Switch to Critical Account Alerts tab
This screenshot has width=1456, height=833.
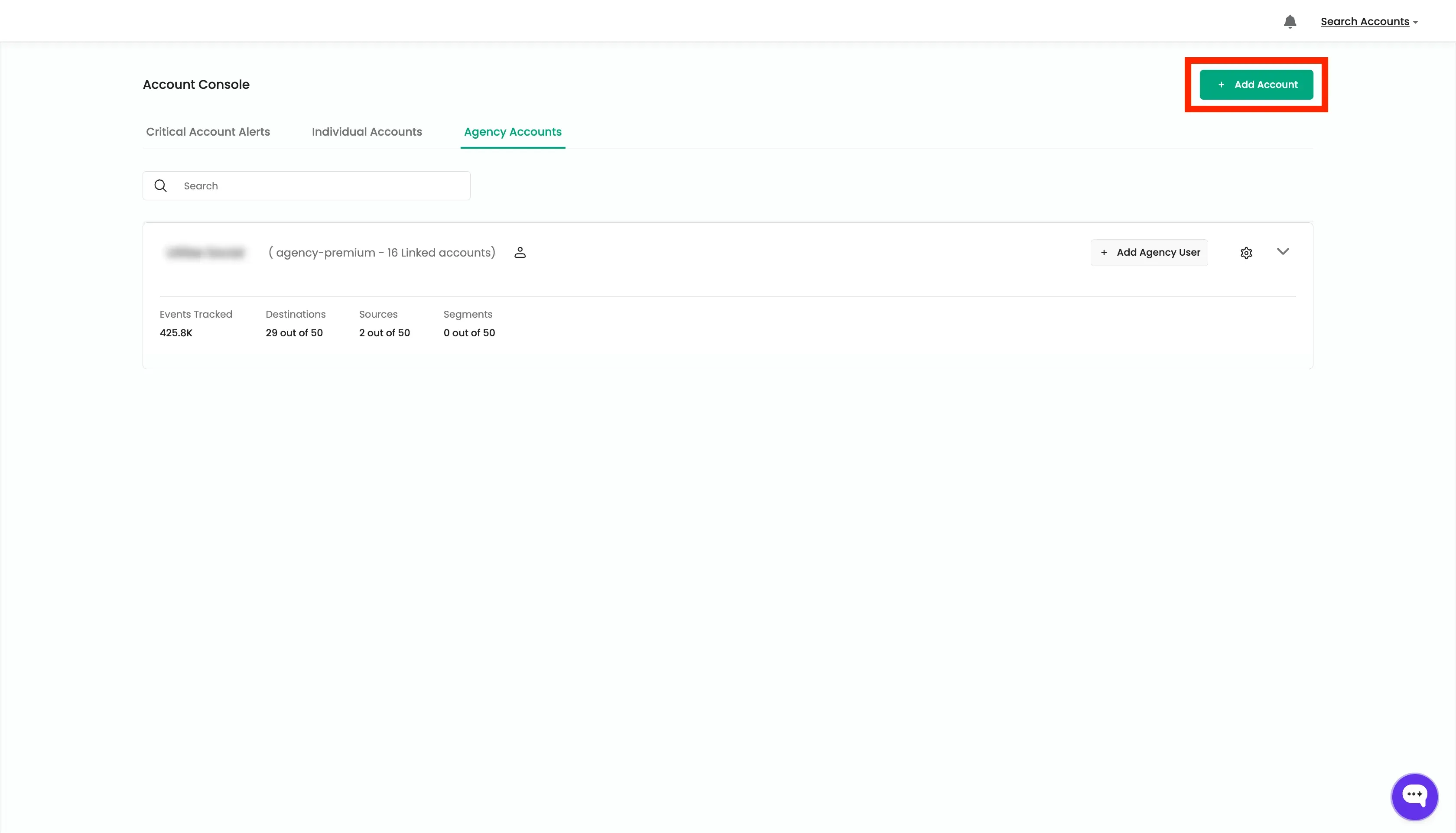208,132
